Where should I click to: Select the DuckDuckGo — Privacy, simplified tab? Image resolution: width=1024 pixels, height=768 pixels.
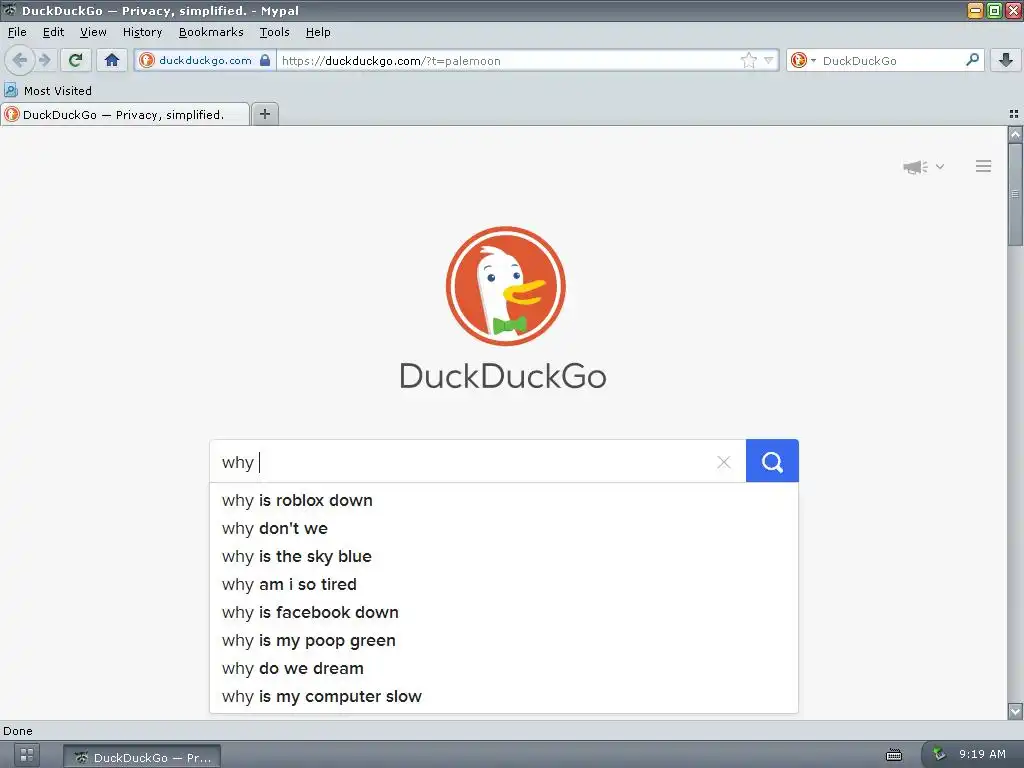[x=124, y=114]
